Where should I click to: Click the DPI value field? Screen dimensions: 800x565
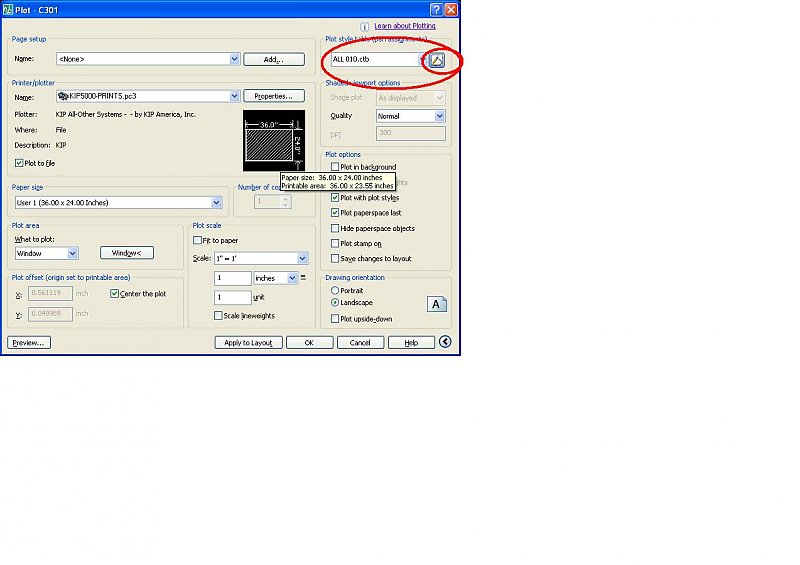(411, 133)
